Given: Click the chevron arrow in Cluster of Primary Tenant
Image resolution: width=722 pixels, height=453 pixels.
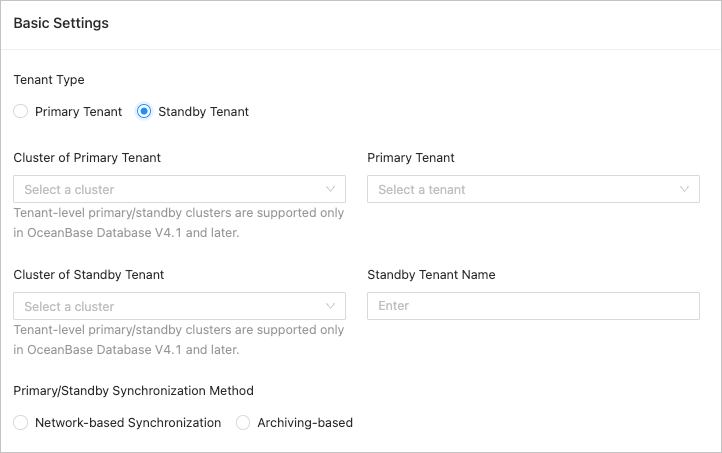Looking at the screenshot, I should pyautogui.click(x=331, y=189).
